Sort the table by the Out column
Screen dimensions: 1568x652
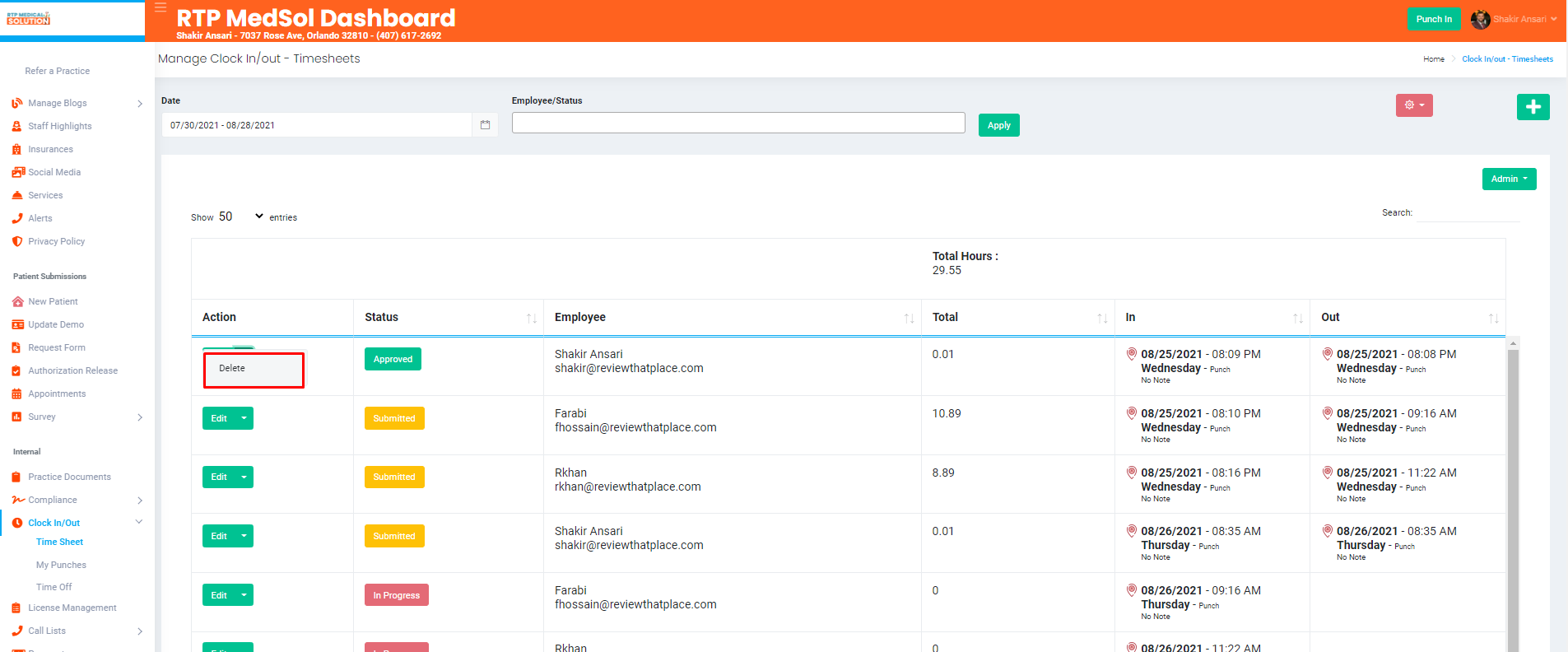pos(1407,318)
